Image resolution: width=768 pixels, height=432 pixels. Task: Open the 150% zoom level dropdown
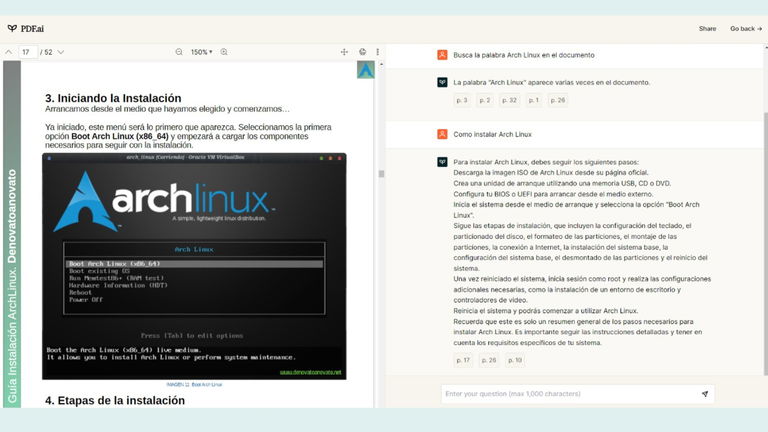[x=201, y=52]
